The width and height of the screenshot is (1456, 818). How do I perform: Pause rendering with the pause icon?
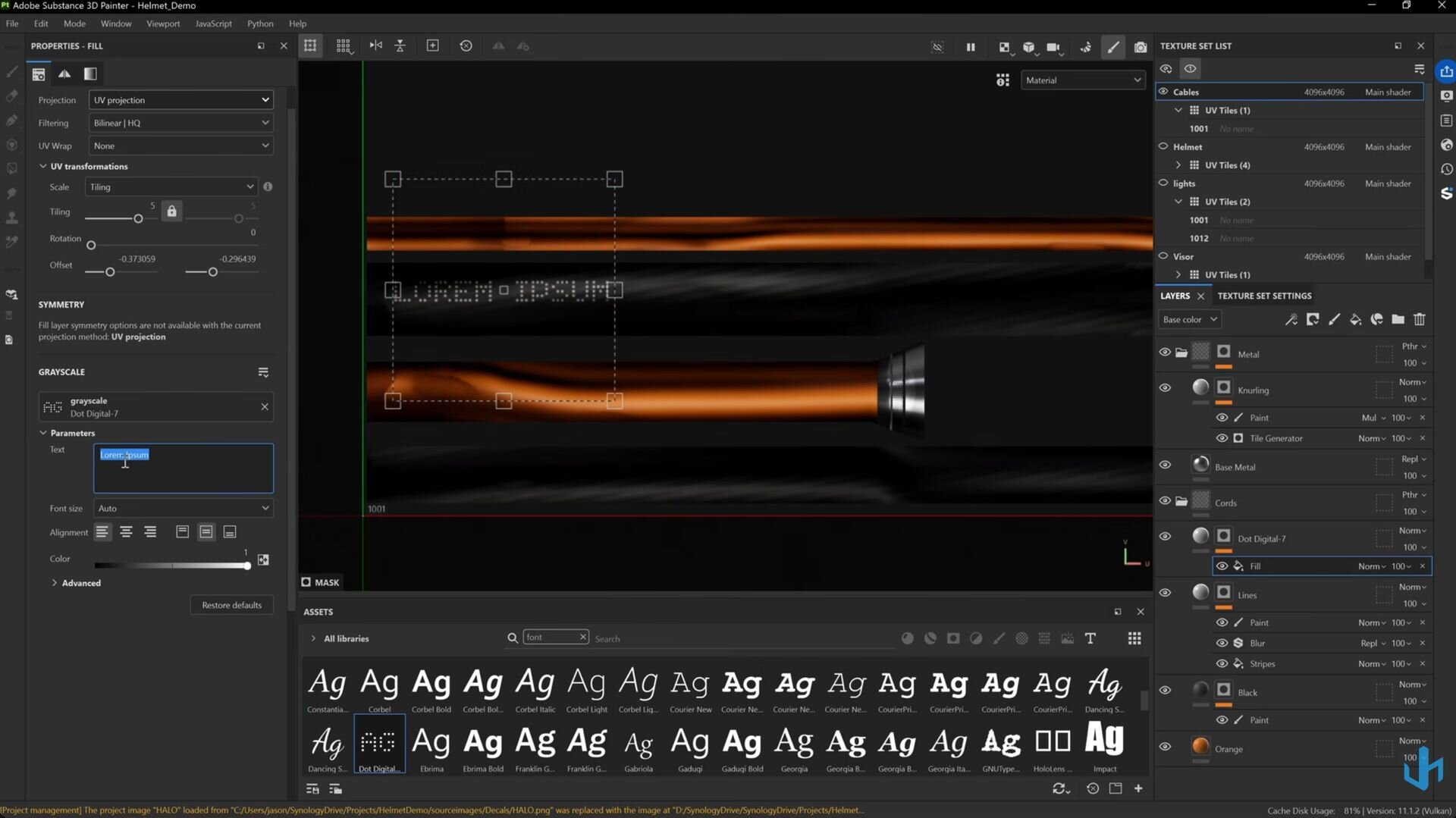point(970,47)
